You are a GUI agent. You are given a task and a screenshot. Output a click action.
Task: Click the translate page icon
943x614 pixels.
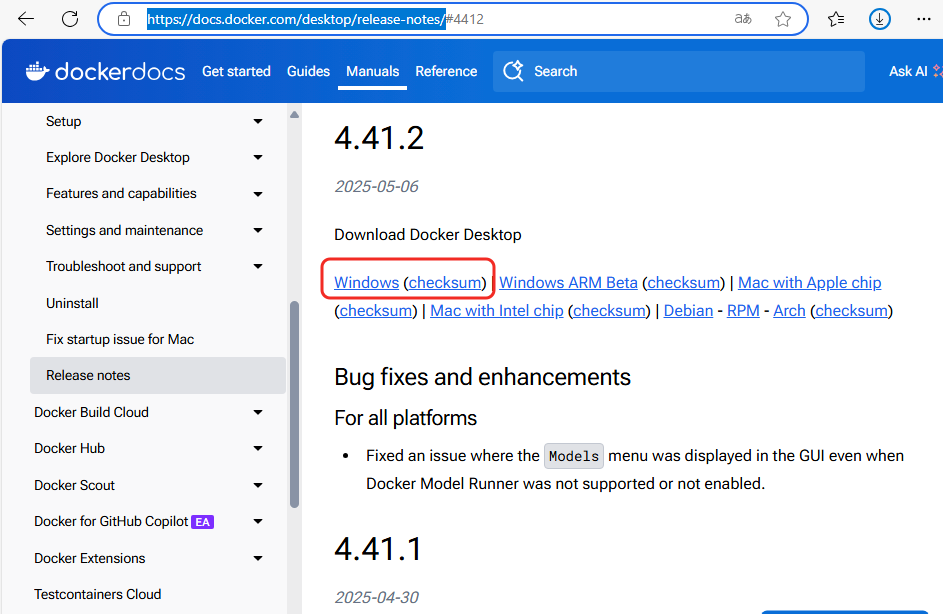coord(742,19)
